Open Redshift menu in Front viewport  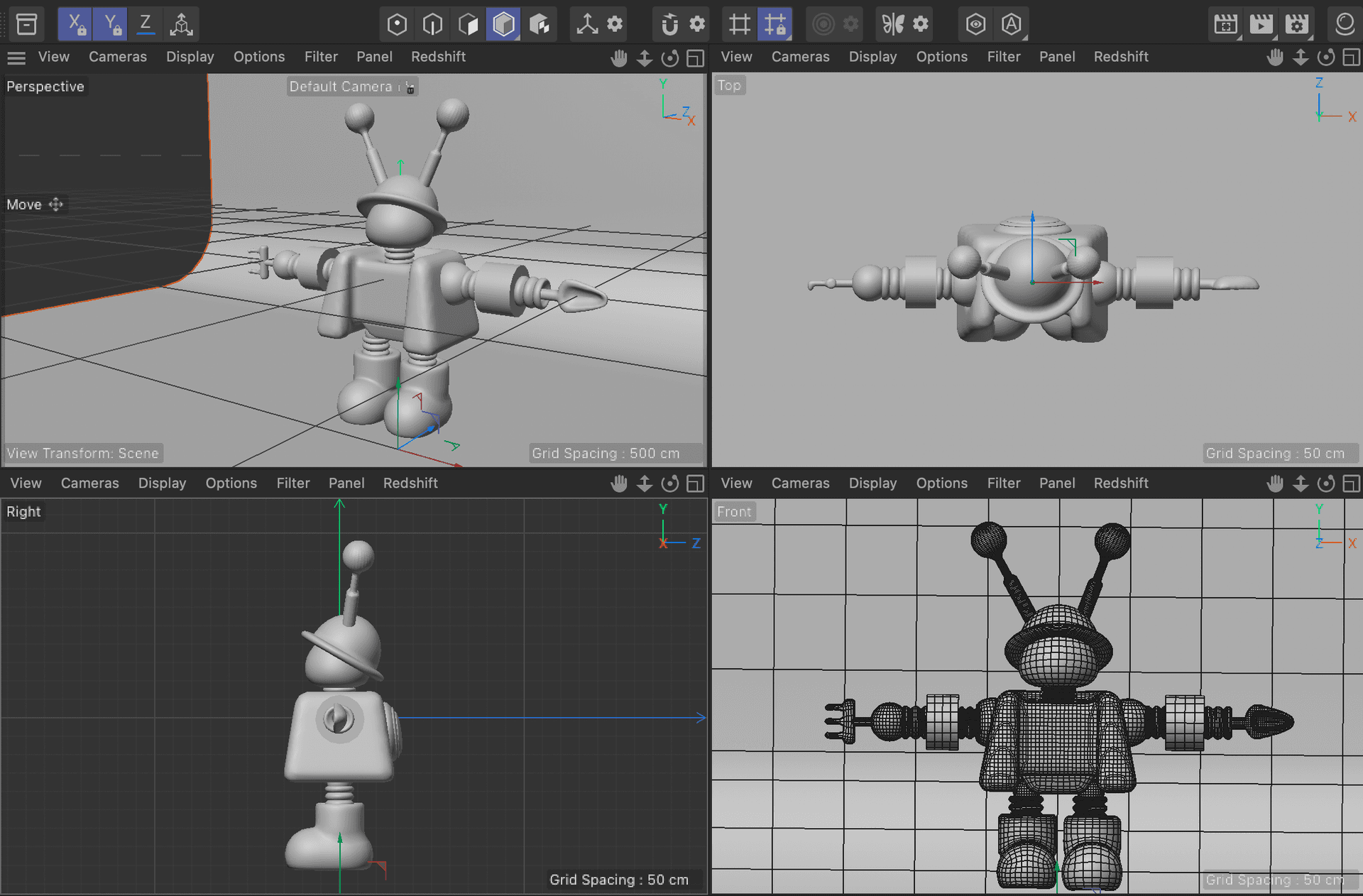[x=1120, y=483]
